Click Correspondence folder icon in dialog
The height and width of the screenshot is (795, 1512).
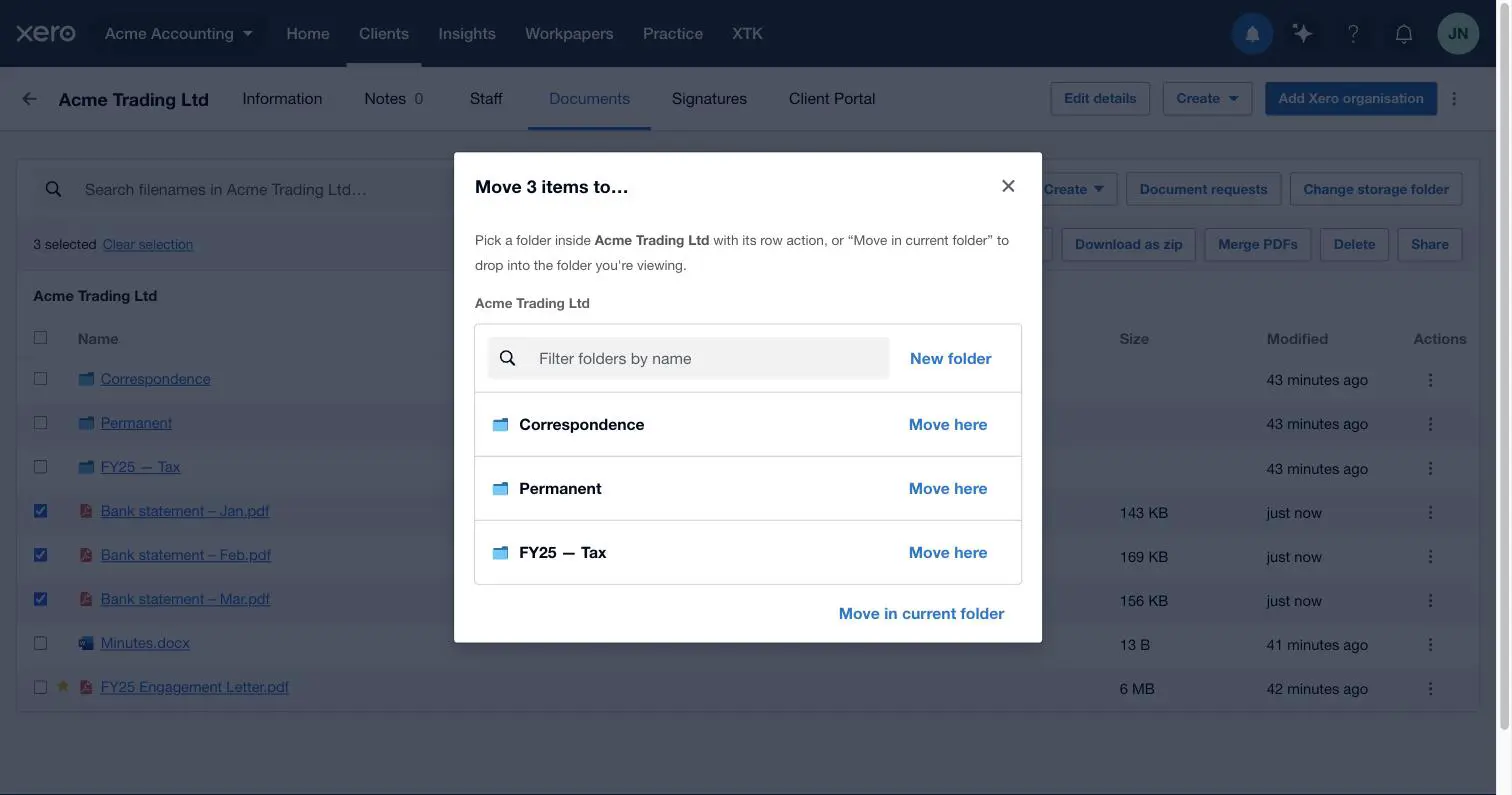pyautogui.click(x=501, y=425)
